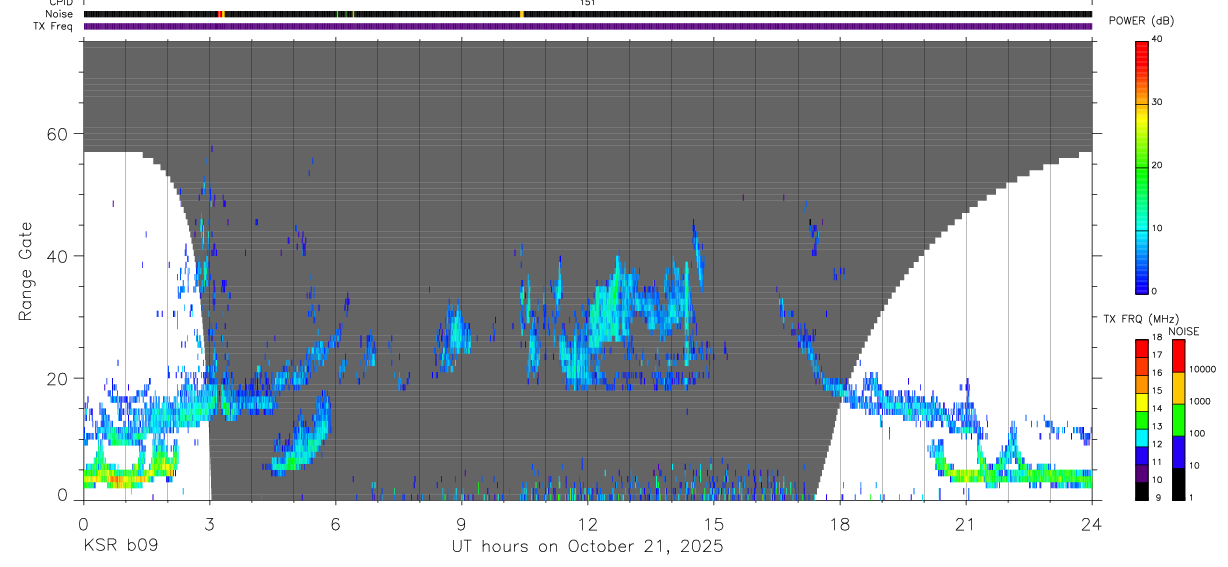1228x567 pixels.
Task: Click noise scale value '100'
Action: click(x=1198, y=434)
